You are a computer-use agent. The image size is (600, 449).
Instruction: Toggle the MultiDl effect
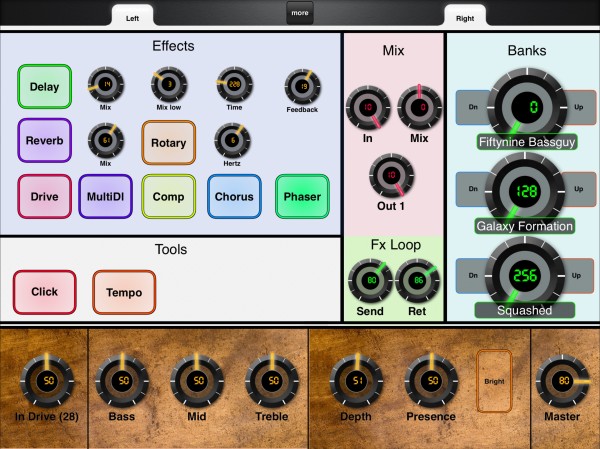pyautogui.click(x=106, y=196)
